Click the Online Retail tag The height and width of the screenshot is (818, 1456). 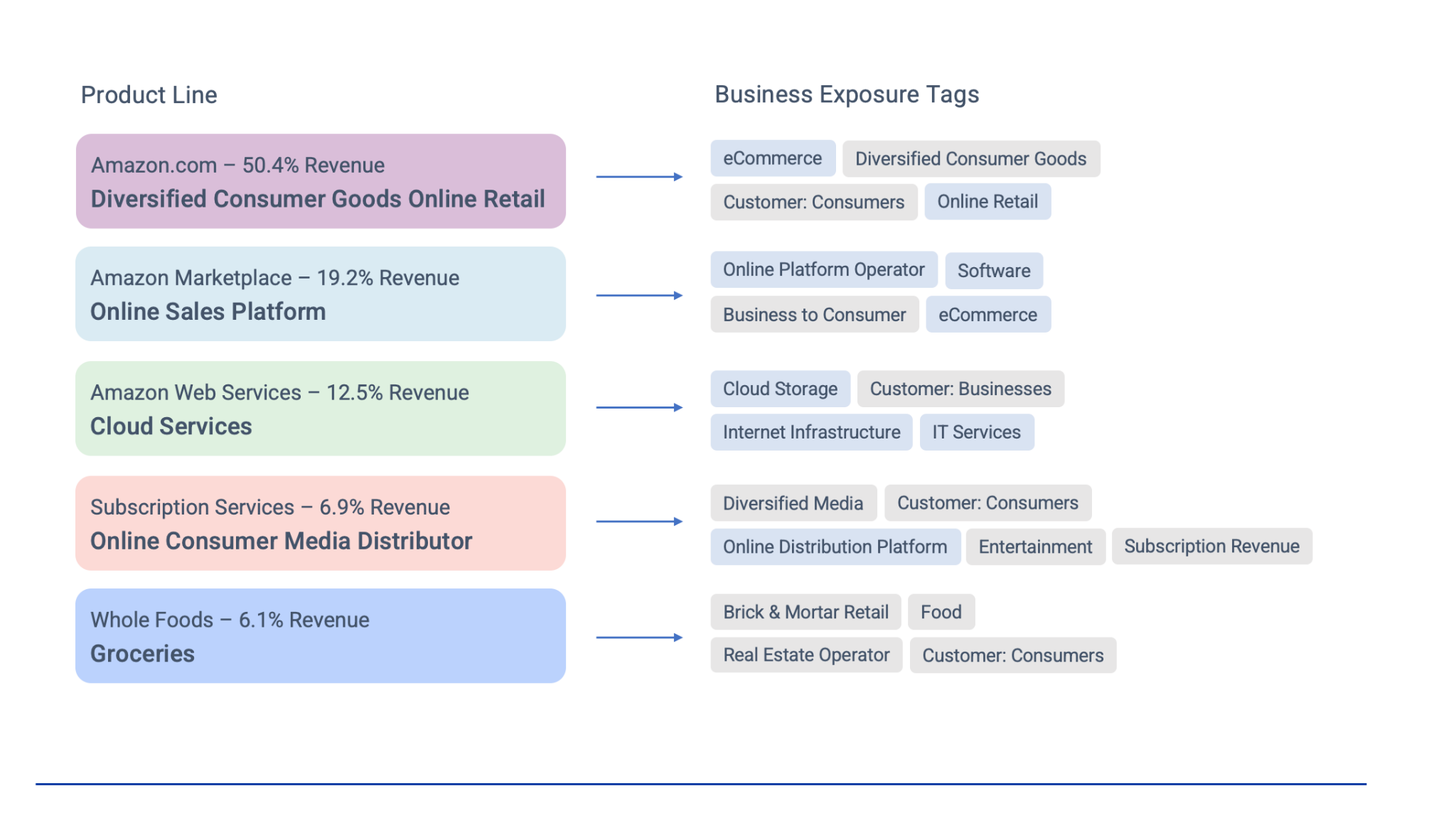(x=987, y=201)
